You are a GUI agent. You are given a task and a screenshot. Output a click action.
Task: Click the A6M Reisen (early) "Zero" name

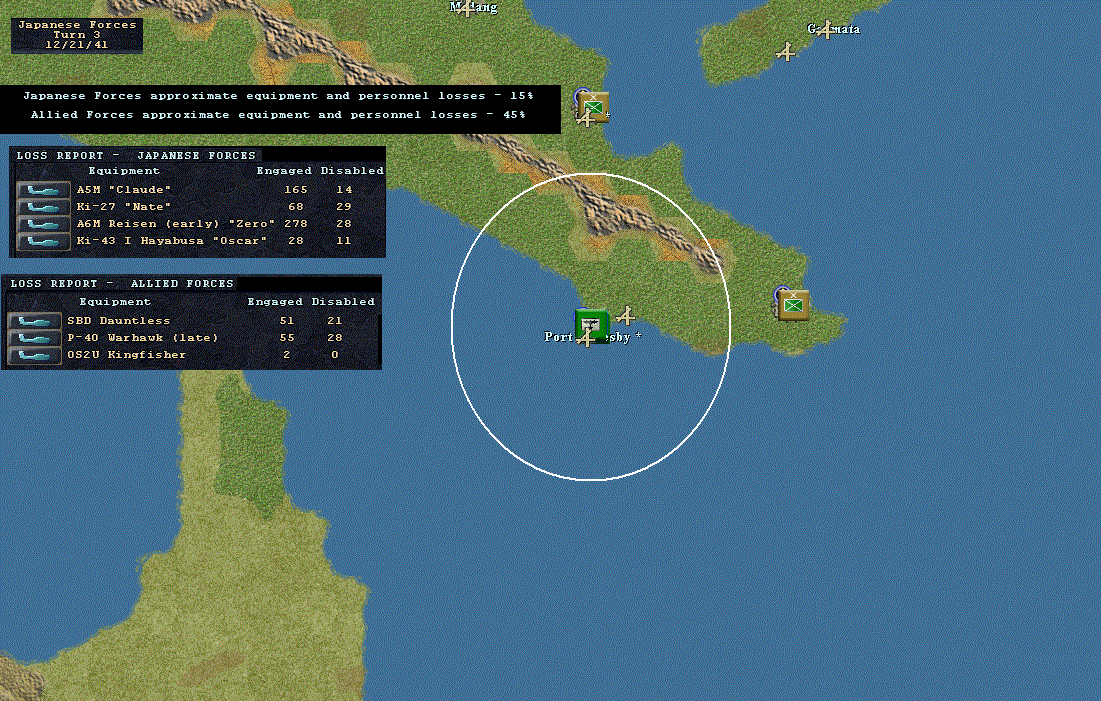point(176,223)
